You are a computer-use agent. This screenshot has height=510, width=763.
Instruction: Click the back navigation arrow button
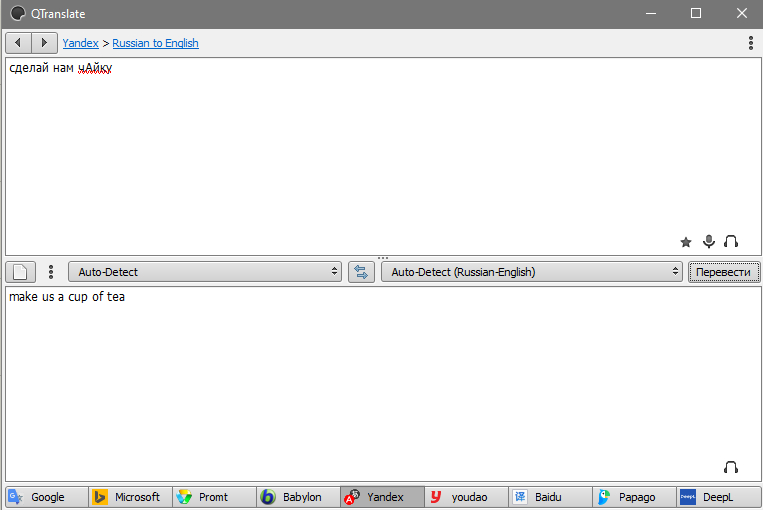[x=19, y=43]
